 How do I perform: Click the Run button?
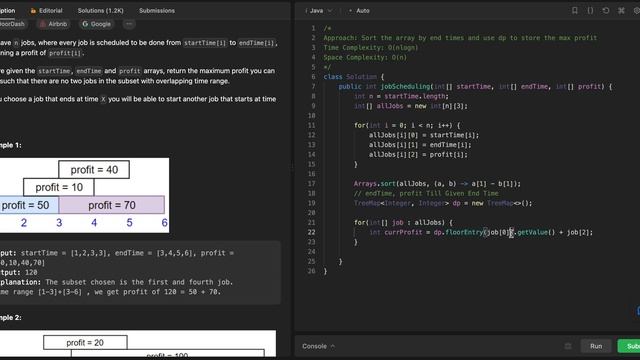(x=596, y=346)
